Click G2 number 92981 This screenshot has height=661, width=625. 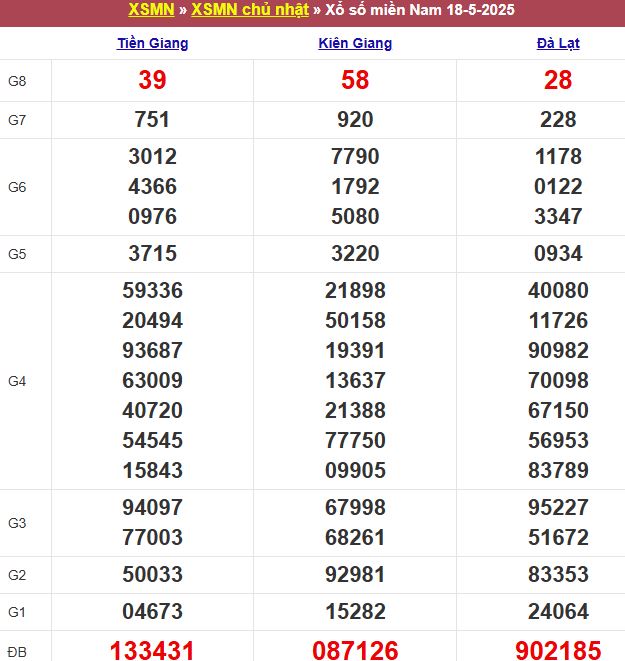pyautogui.click(x=355, y=574)
